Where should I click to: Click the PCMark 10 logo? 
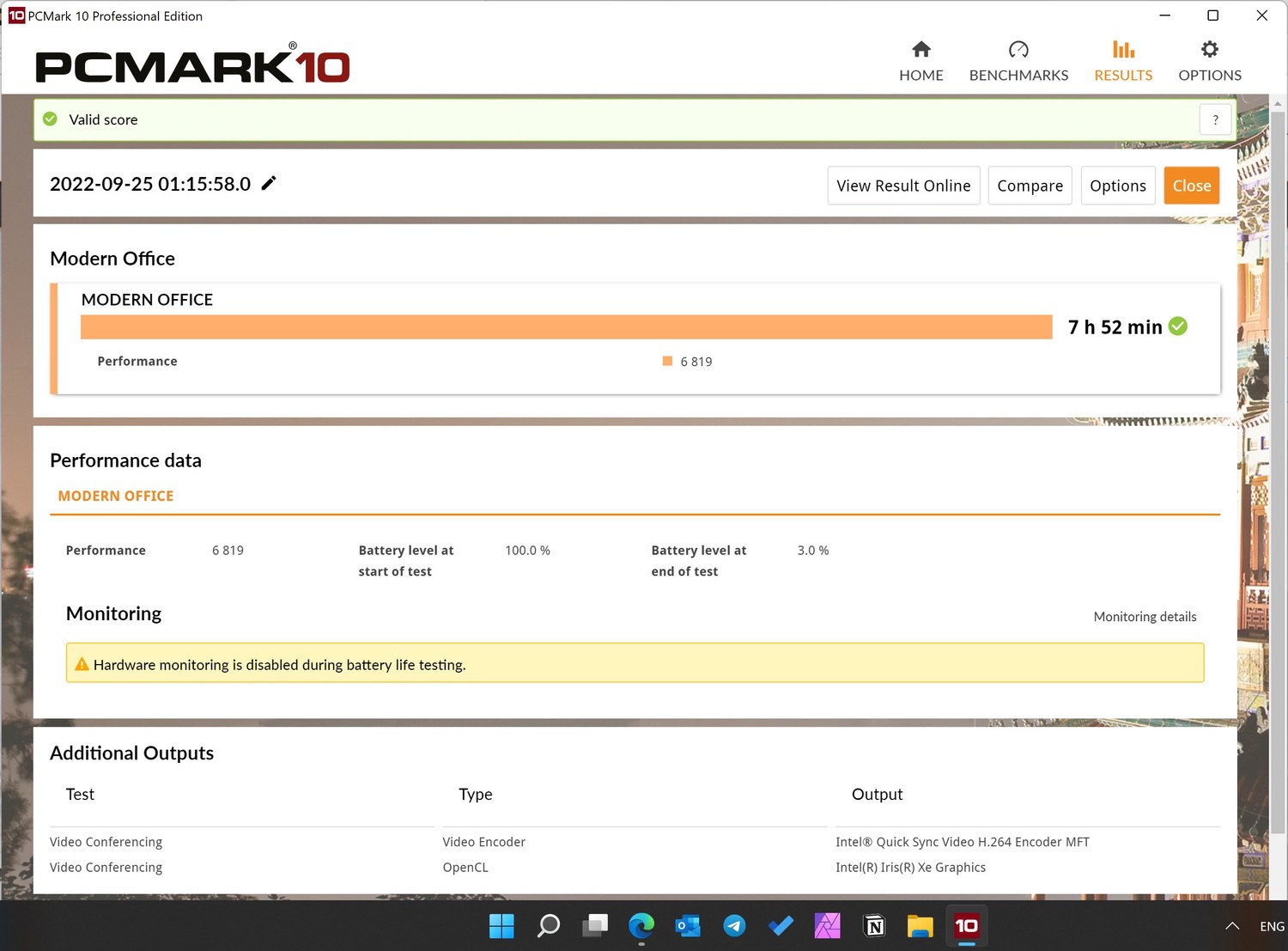pos(192,64)
